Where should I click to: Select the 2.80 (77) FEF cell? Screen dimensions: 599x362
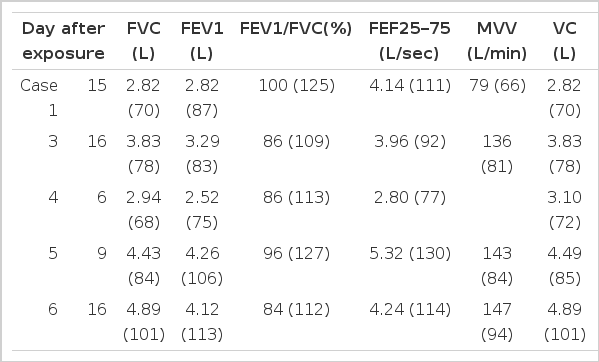pyautogui.click(x=410, y=197)
